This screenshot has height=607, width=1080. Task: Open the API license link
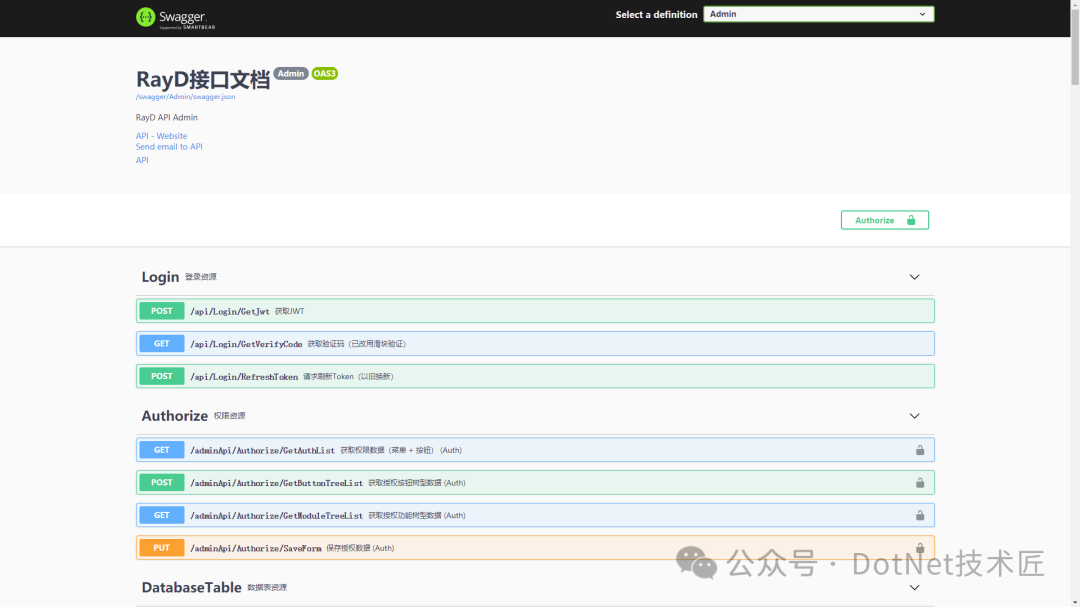pyautogui.click(x=142, y=160)
